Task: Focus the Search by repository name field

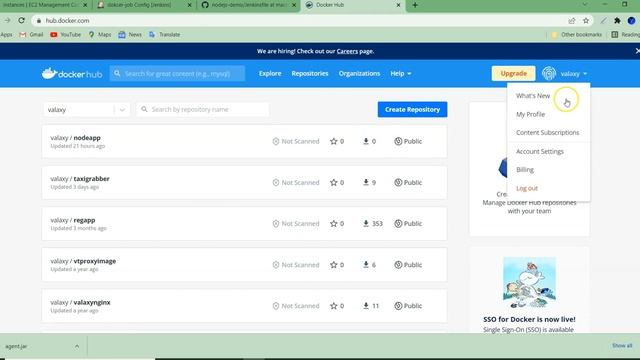Action: pyautogui.click(x=202, y=109)
